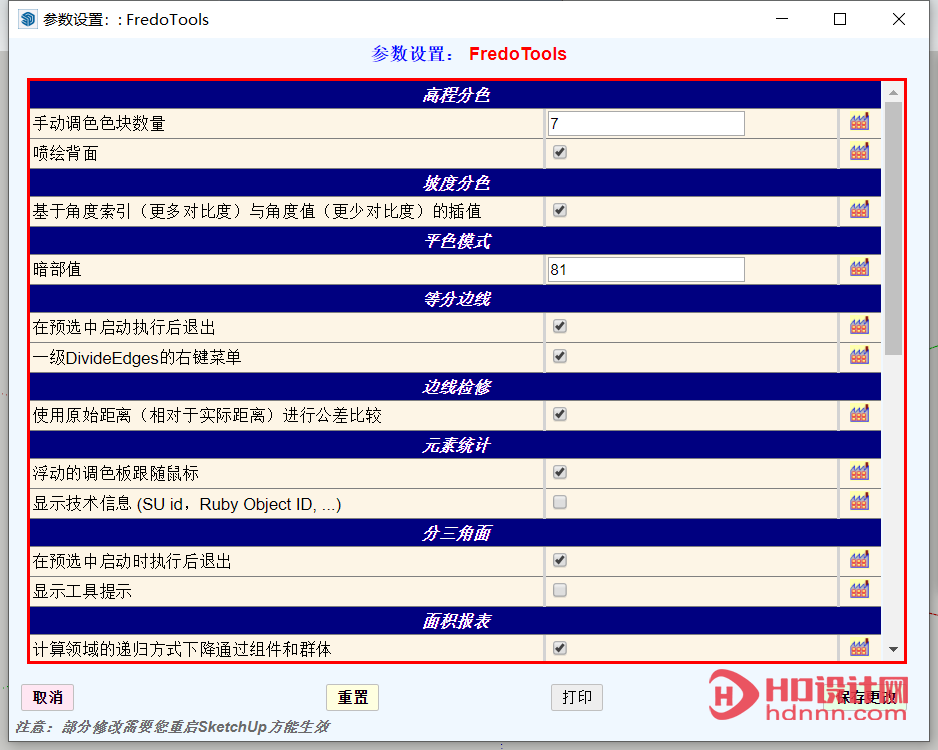This screenshot has width=938, height=750.
Task: Click the SketchUp icon in title bar
Action: pos(28,19)
